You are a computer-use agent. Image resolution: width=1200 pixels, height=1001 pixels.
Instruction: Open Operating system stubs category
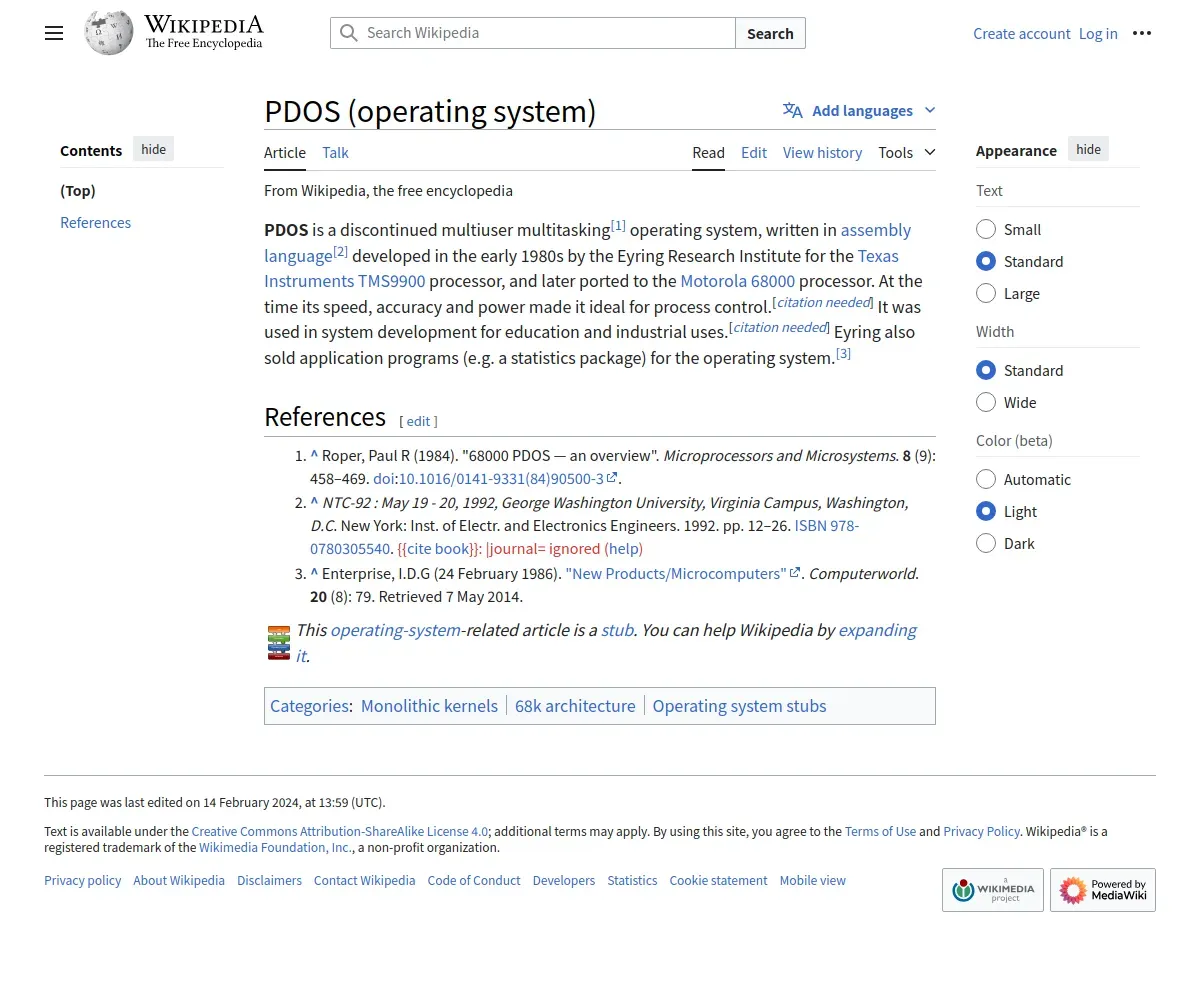740,706
